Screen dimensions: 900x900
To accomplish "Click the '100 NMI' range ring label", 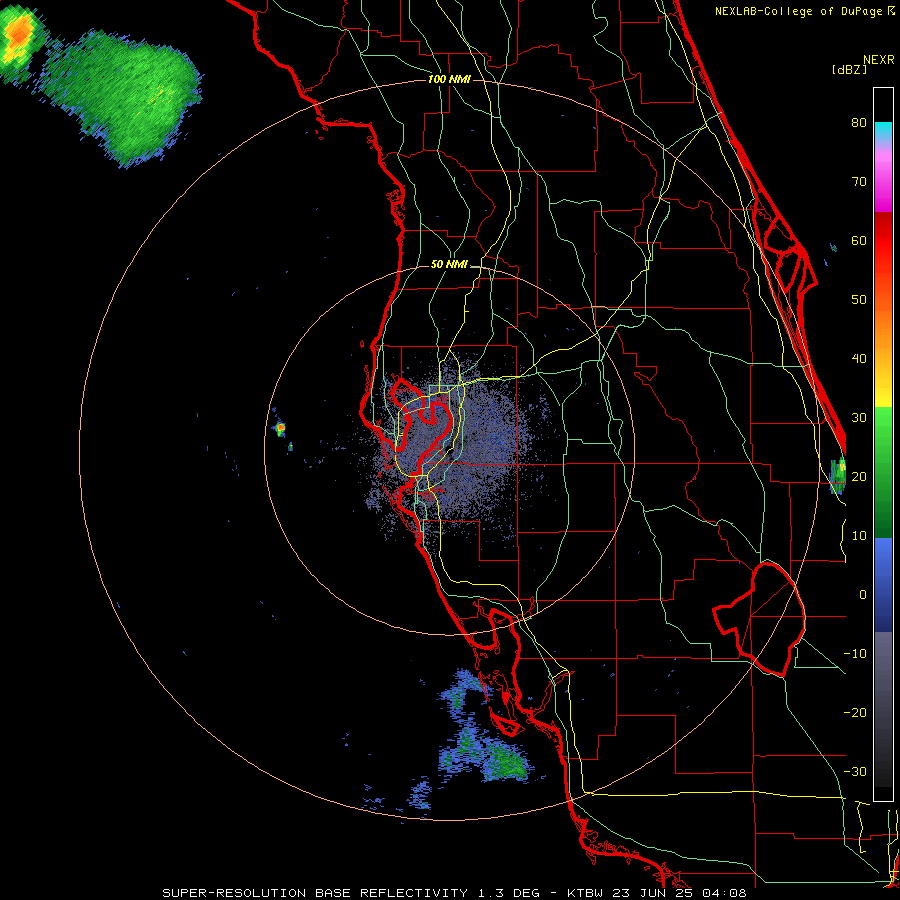I will 449,79.
